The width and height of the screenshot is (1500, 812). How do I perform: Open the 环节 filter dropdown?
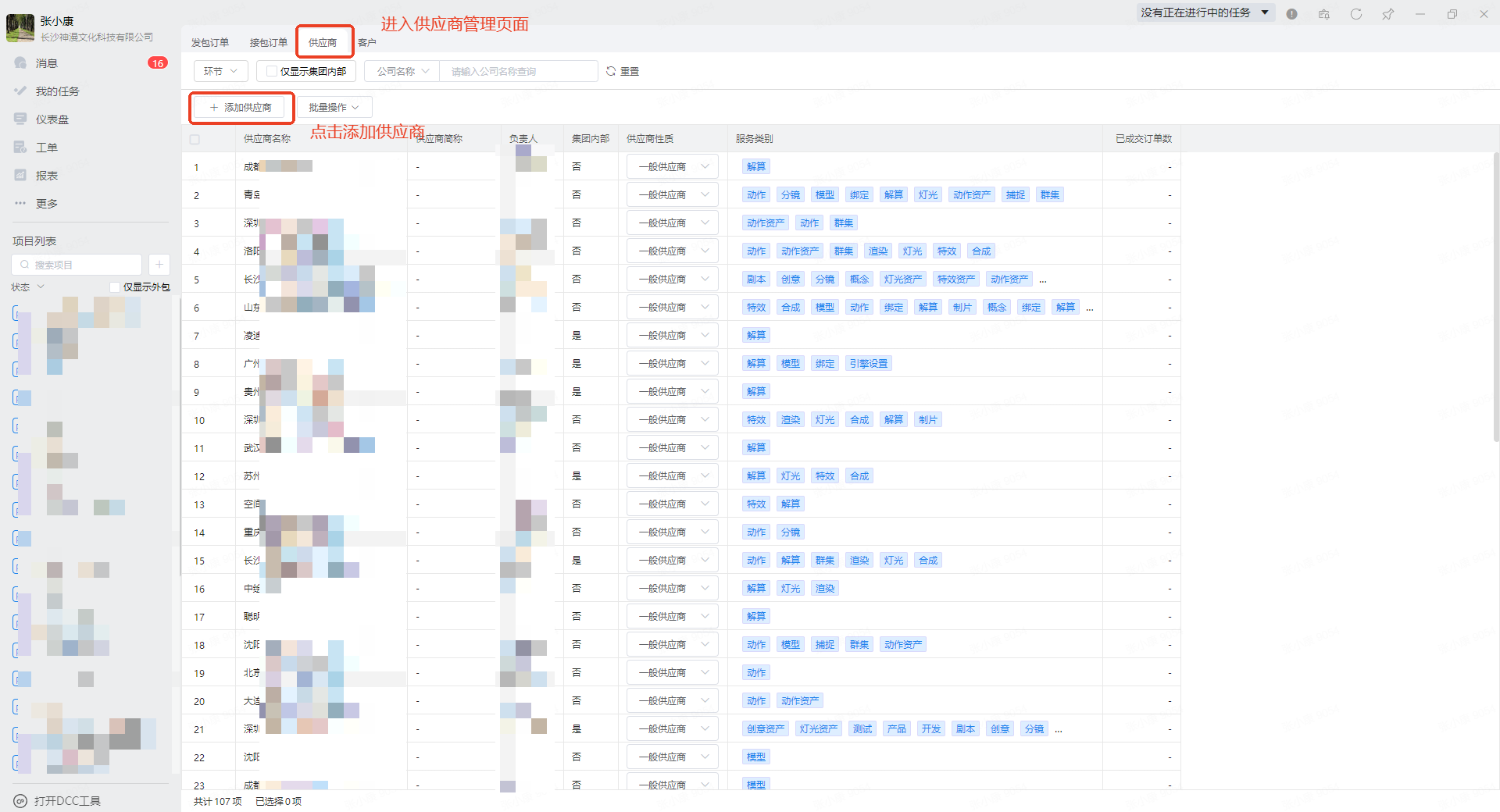pos(220,72)
